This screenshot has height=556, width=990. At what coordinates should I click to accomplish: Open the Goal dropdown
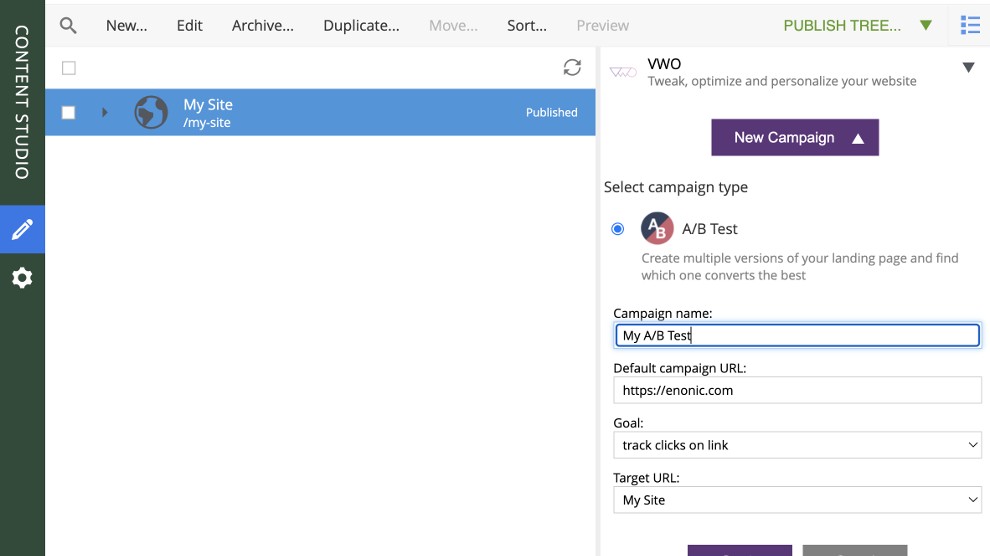[797, 445]
